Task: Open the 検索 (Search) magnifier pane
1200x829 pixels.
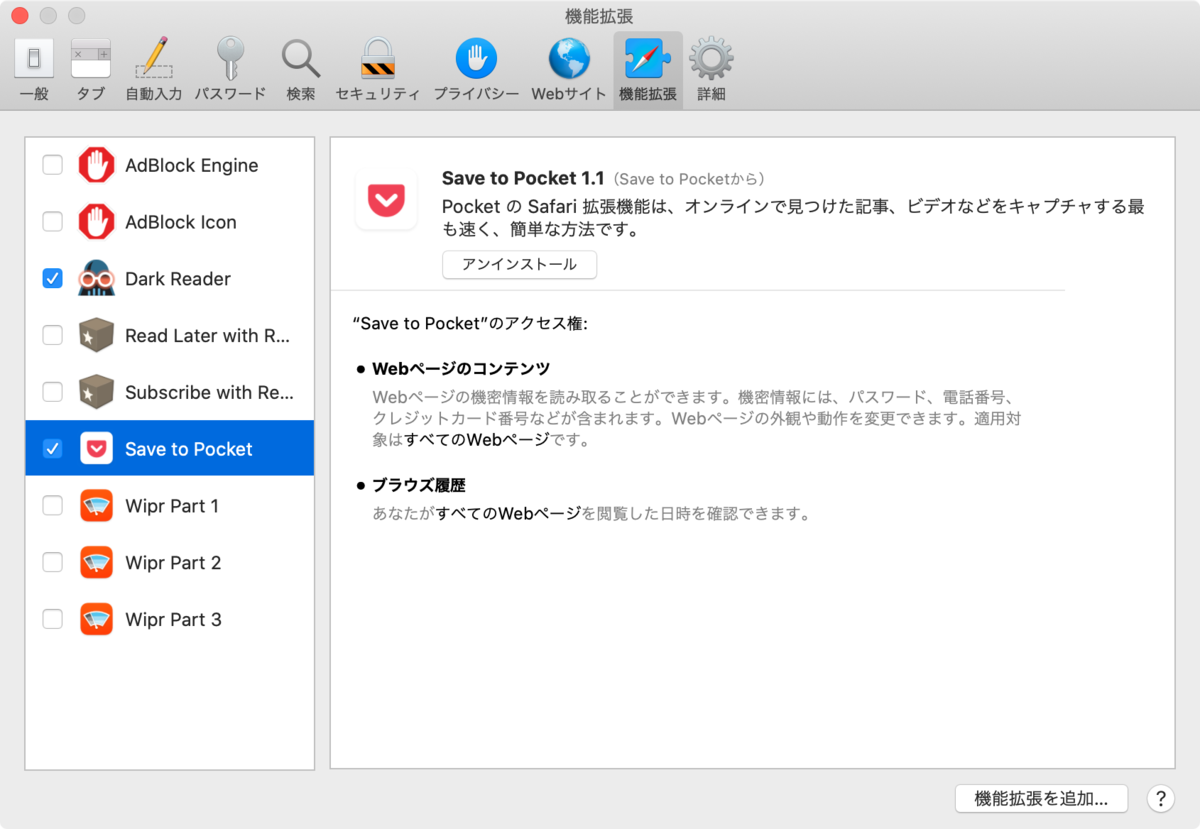Action: click(301, 70)
